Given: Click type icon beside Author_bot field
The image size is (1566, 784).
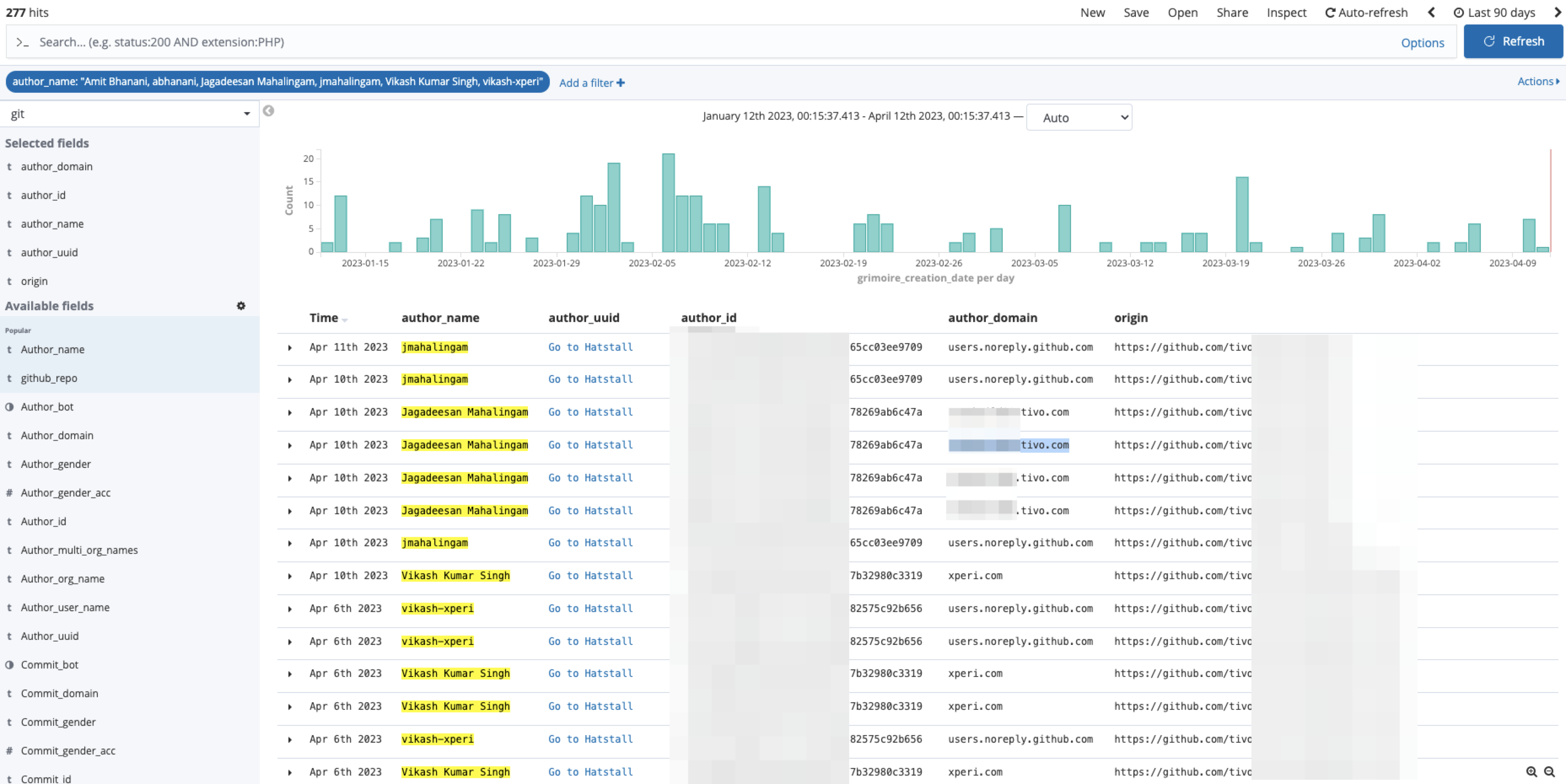Looking at the screenshot, I should (x=9, y=407).
